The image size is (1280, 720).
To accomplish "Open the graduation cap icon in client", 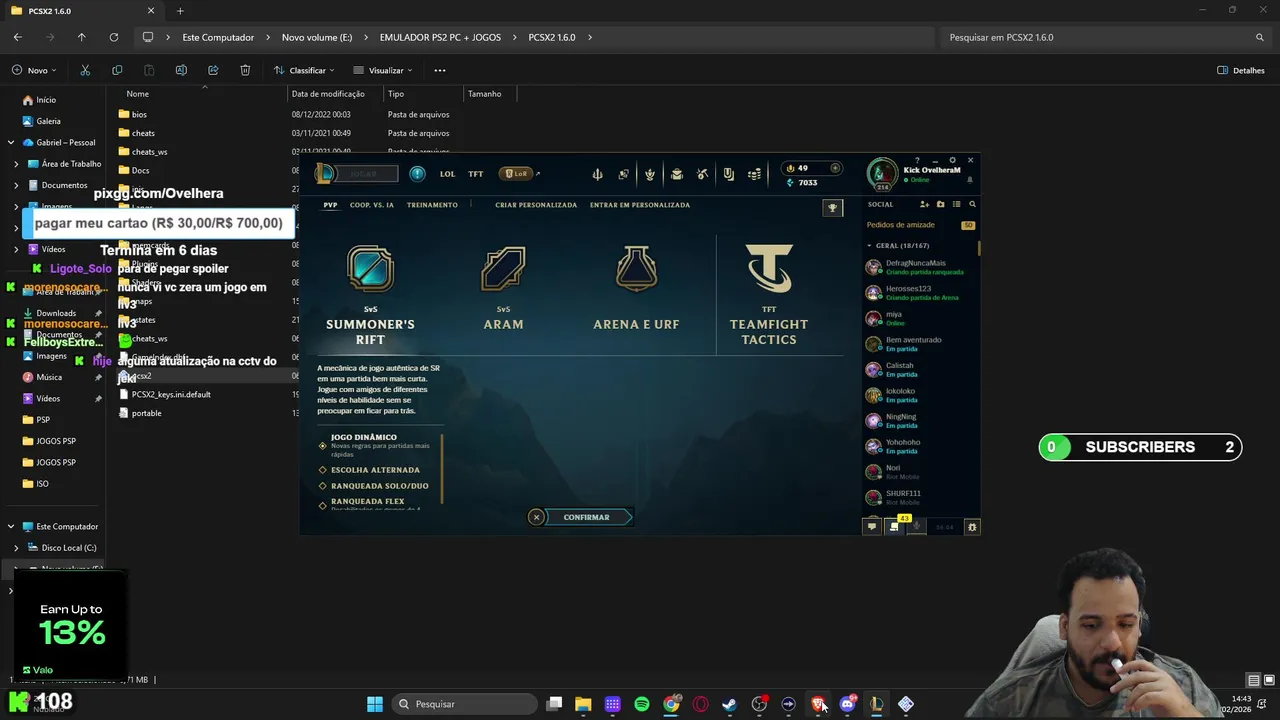I will click(676, 174).
